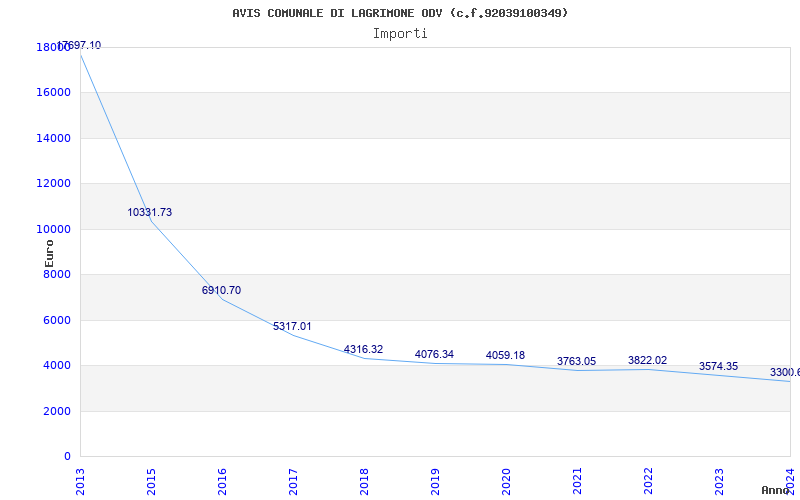This screenshot has width=800, height=500.
Task: Click the 2018 x-axis year label
Action: (x=364, y=481)
